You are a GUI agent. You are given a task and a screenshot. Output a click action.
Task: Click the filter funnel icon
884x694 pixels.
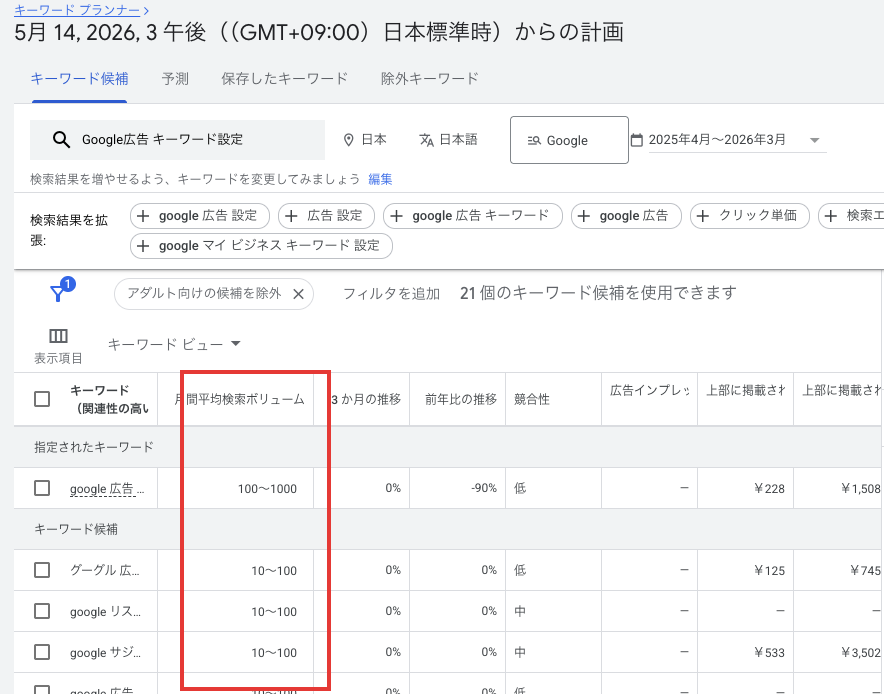pos(59,293)
